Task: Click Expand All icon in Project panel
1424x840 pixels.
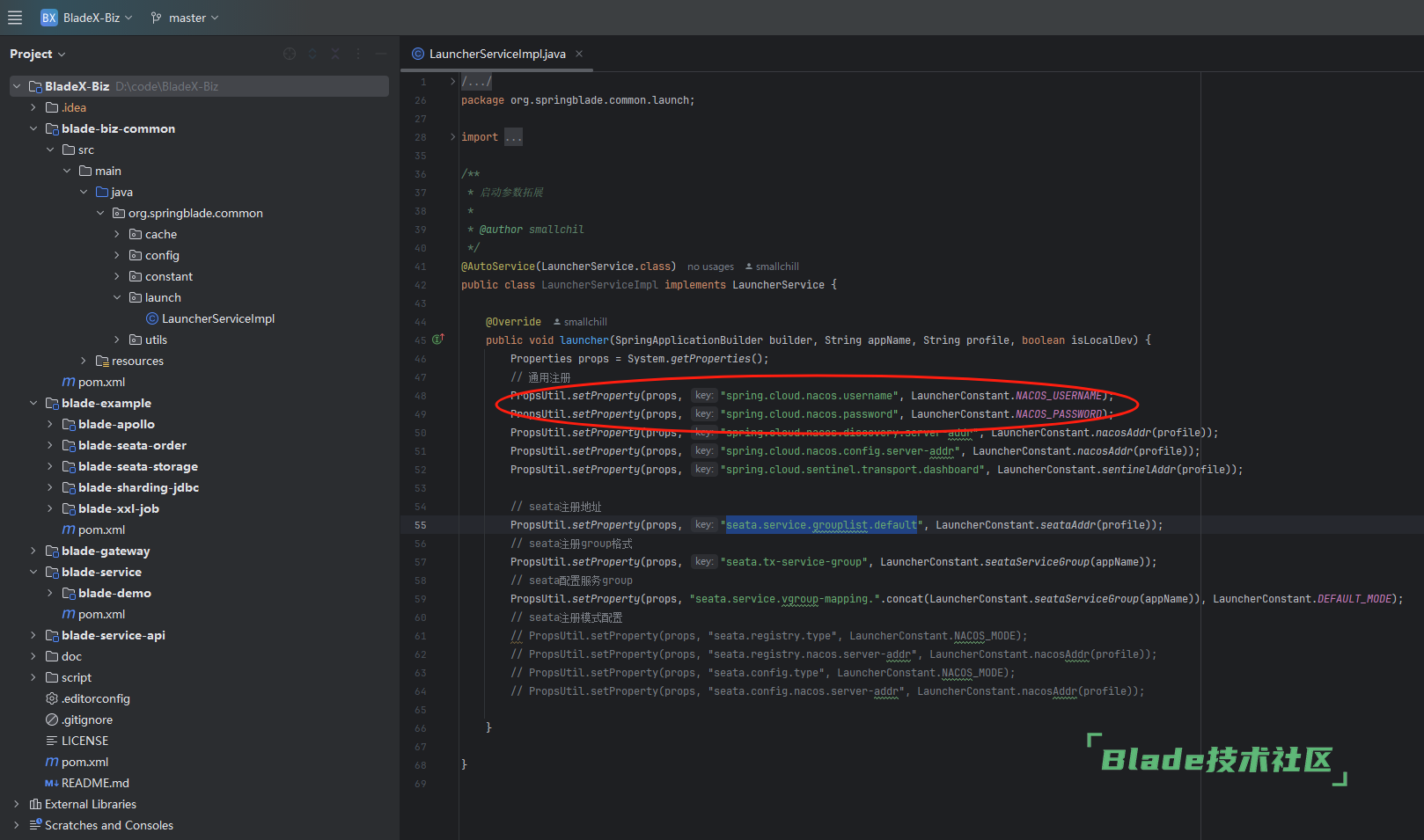Action: (x=312, y=54)
